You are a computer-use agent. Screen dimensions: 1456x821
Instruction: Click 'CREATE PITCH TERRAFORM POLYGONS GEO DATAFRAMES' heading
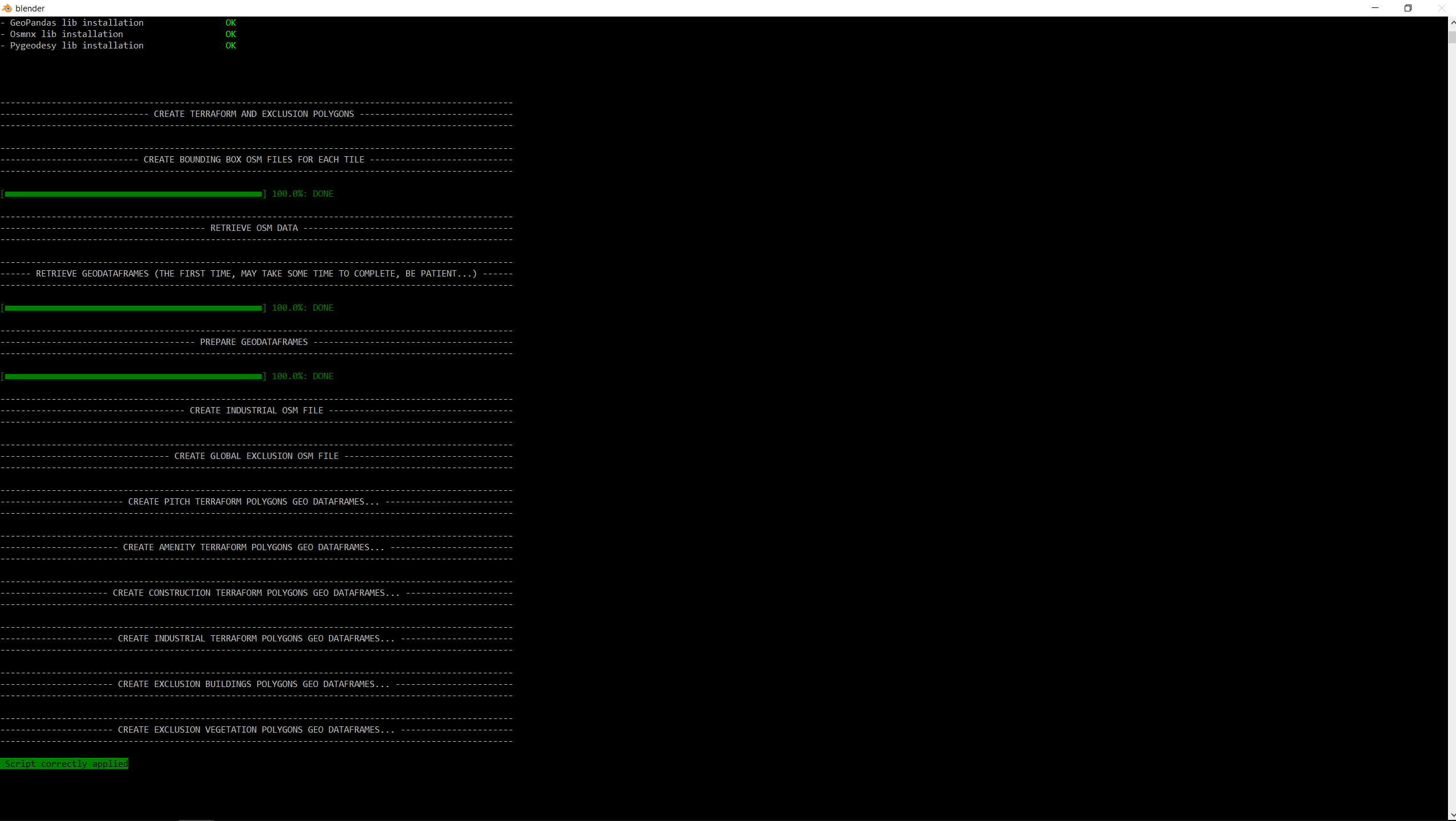pyautogui.click(x=254, y=502)
